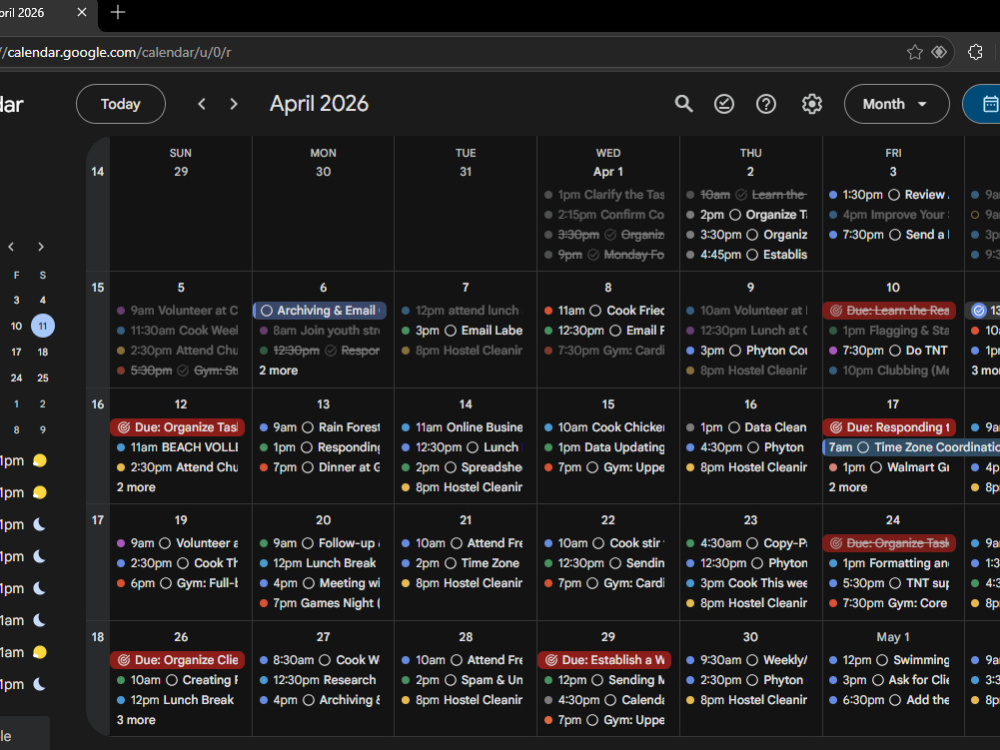Open 8:30am Cook W task on April 27
1000x750 pixels.
pos(320,660)
